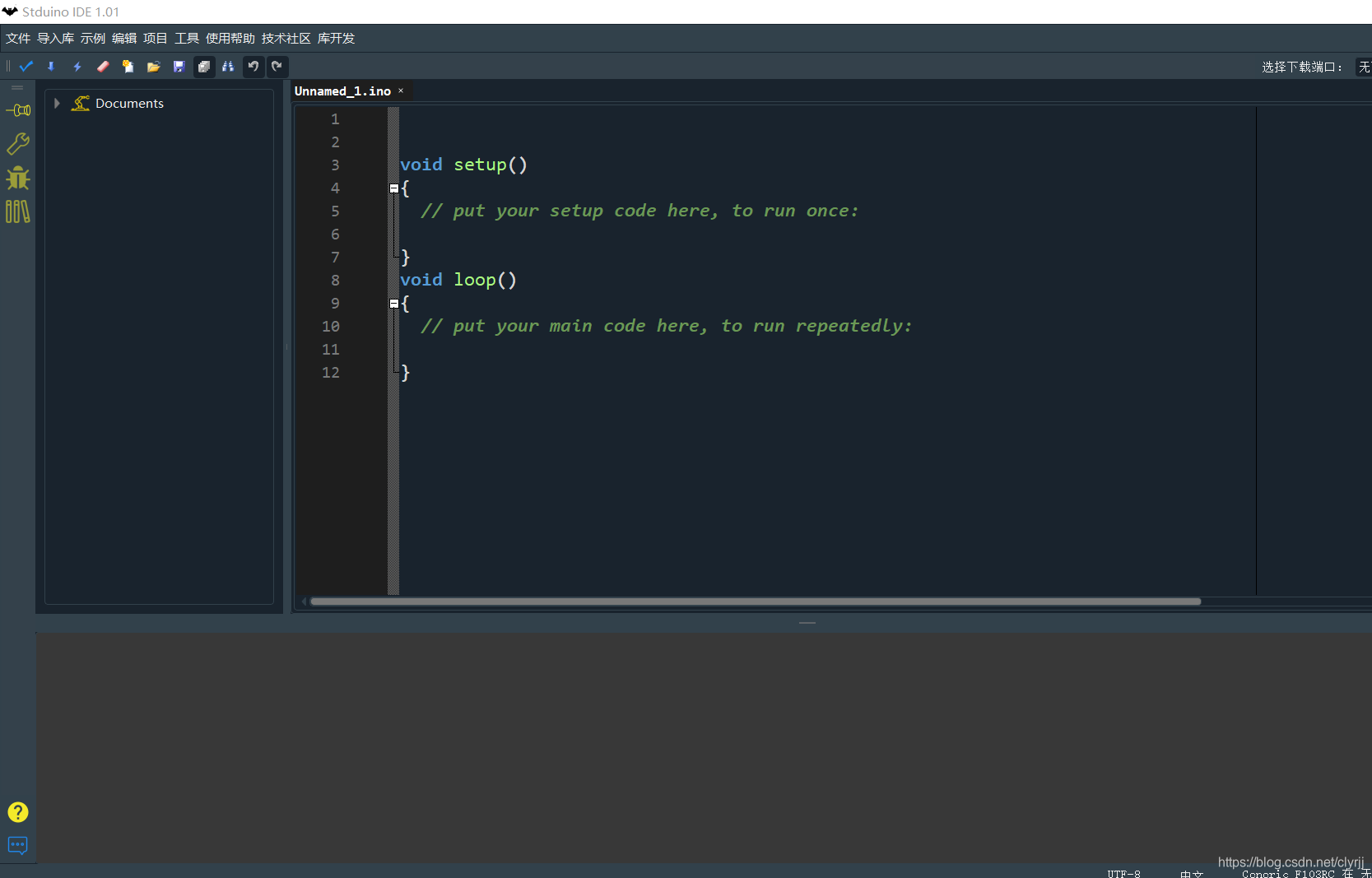Click the robot arm Documents icon

pos(81,103)
